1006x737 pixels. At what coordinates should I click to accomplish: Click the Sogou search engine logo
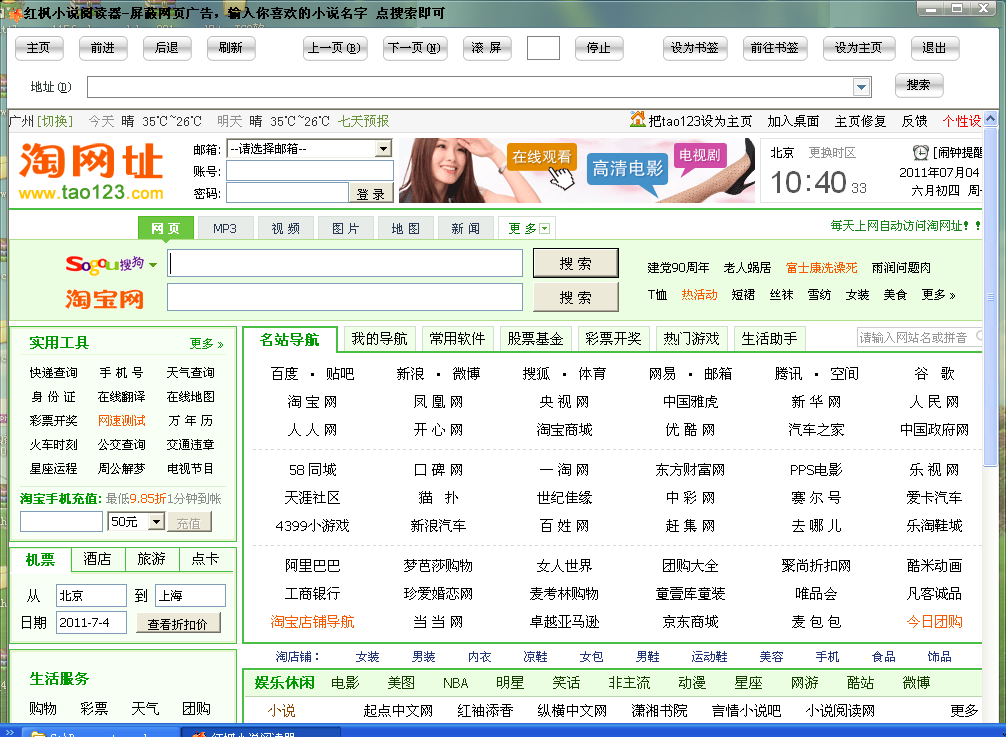click(105, 264)
